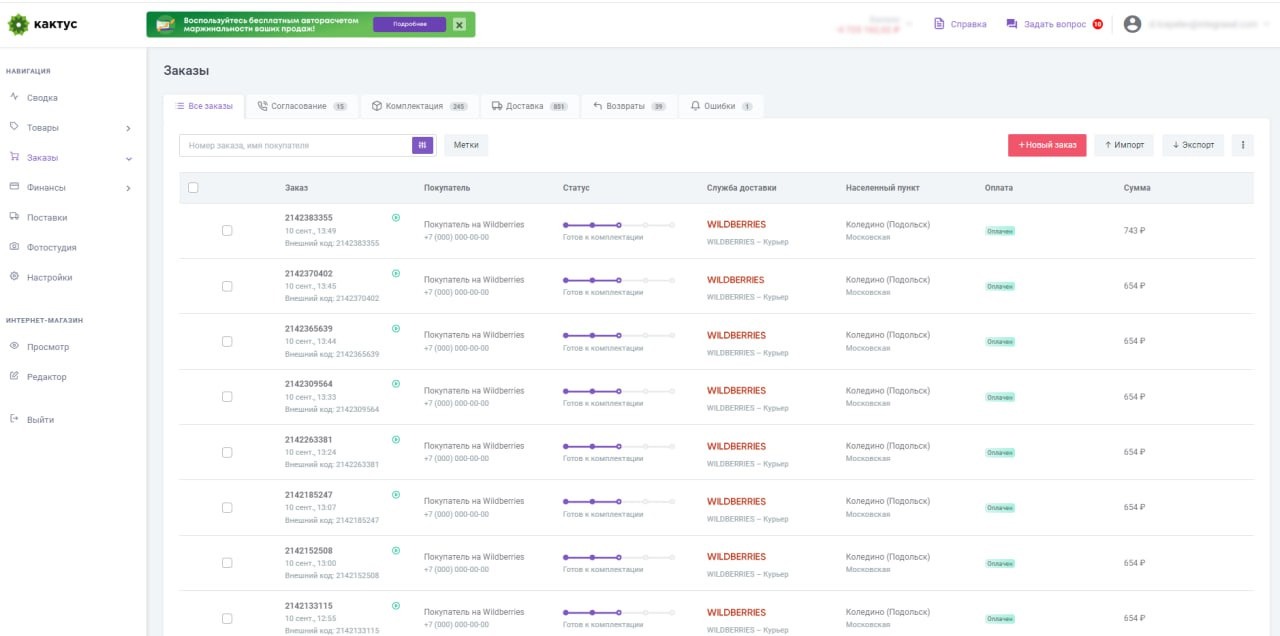Viewport: 1280px width, 636px height.
Task: Toggle the select-all orders checkbox in header
Action: (x=193, y=187)
